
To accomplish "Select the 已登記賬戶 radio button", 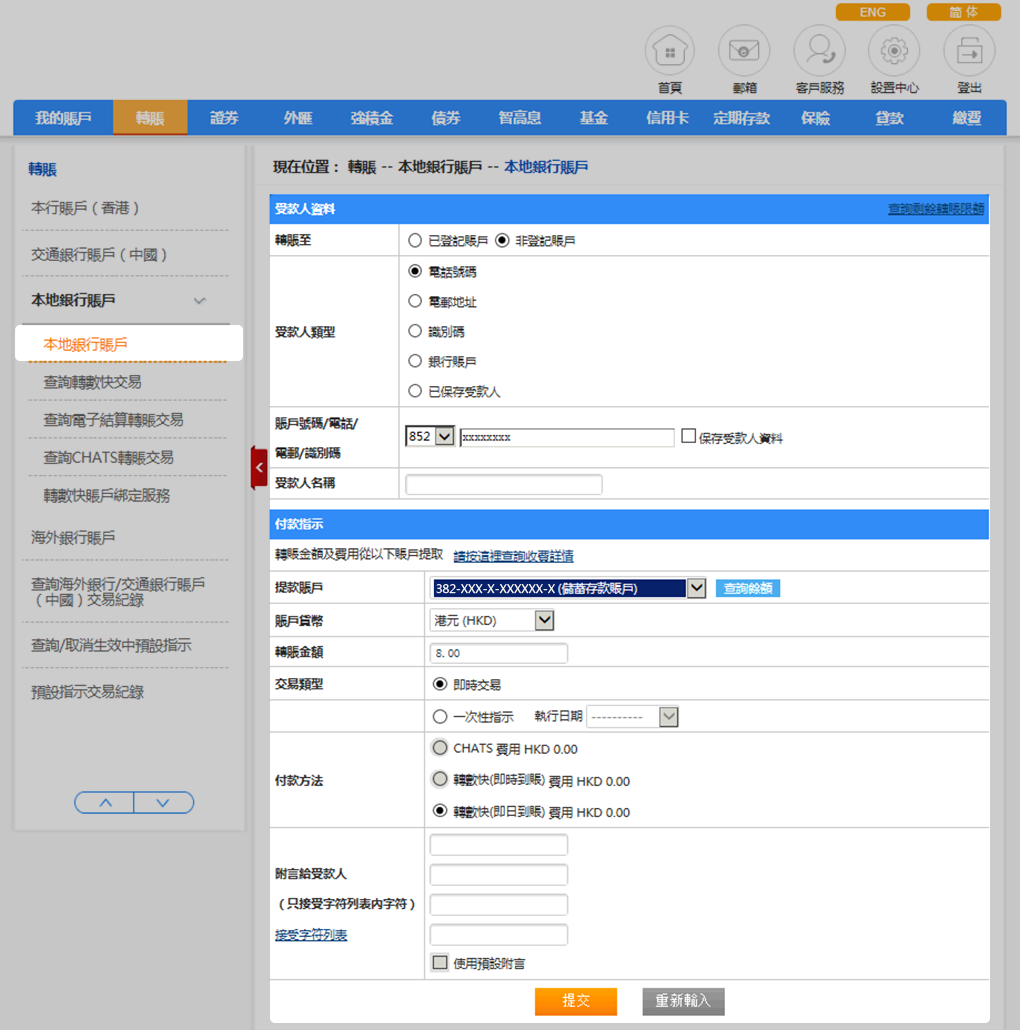I will tap(415, 241).
